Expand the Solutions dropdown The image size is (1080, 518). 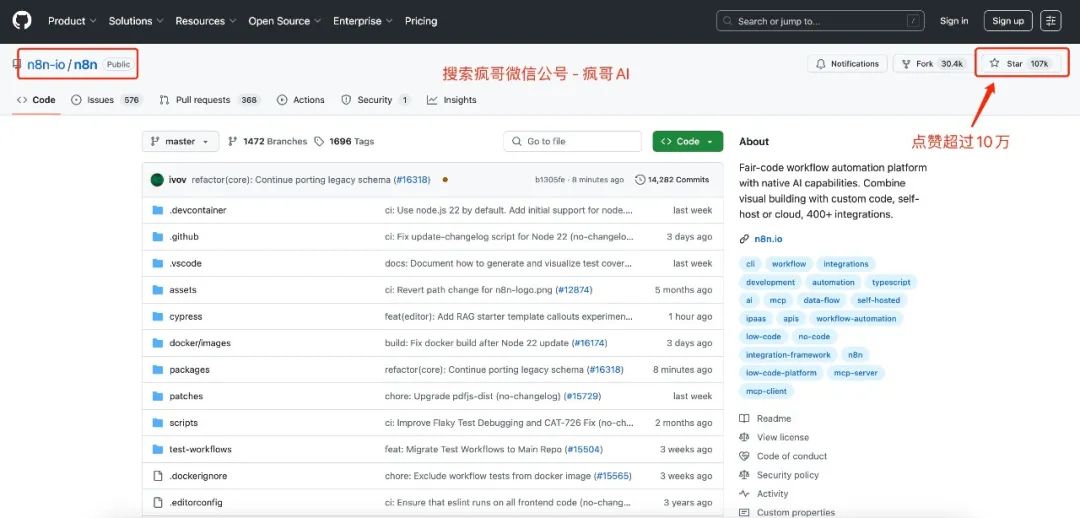click(136, 21)
